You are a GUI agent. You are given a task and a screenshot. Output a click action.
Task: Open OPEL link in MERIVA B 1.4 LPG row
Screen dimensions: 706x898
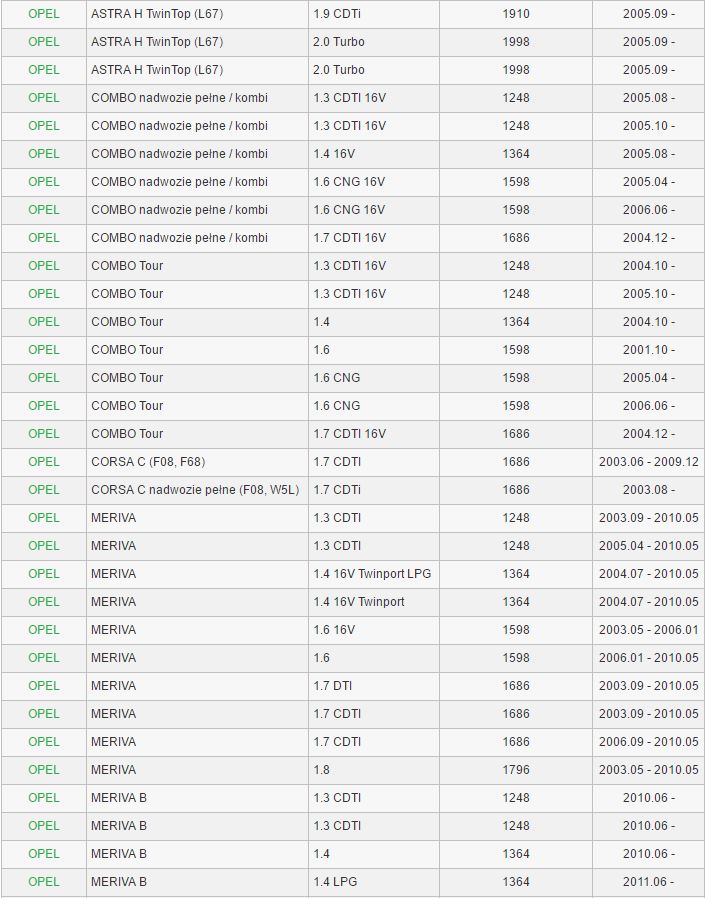tap(44, 882)
